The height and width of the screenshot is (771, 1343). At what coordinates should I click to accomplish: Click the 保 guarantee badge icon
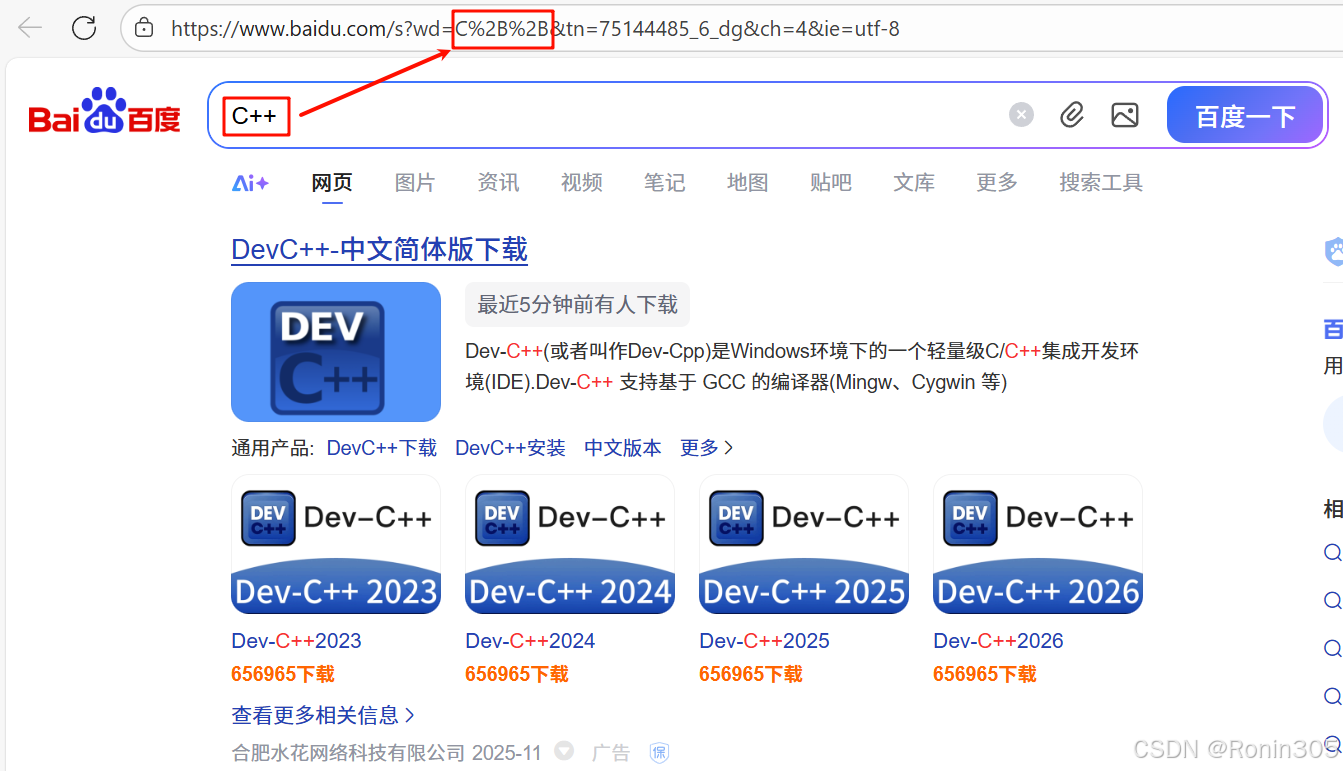(659, 753)
